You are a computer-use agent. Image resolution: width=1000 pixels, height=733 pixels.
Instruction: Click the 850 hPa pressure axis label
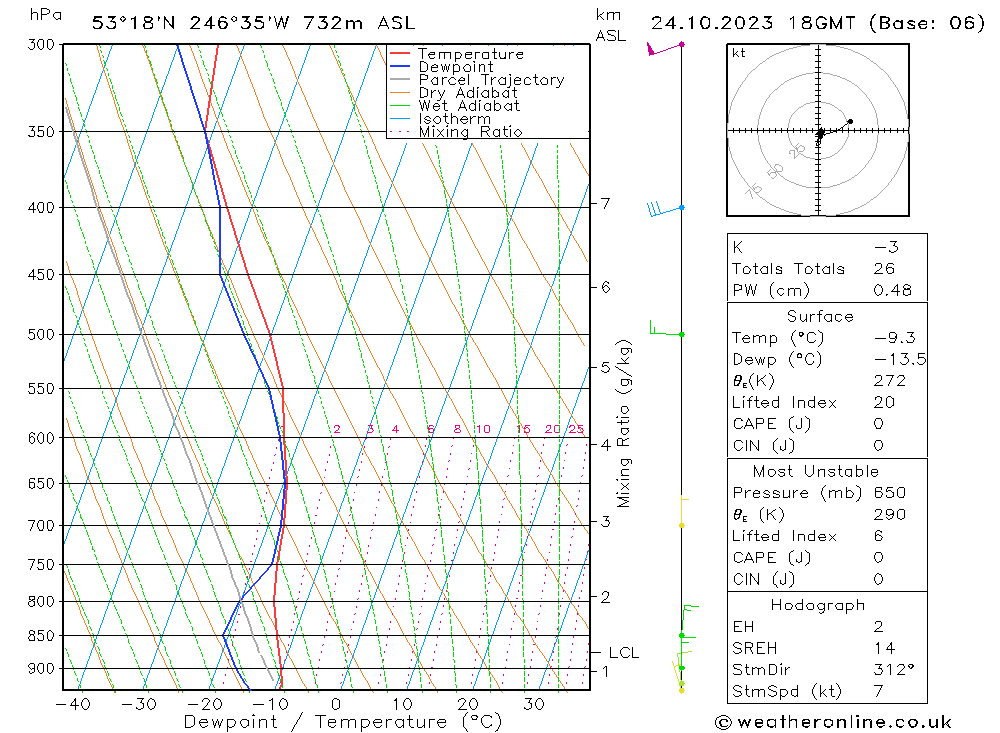coord(41,636)
